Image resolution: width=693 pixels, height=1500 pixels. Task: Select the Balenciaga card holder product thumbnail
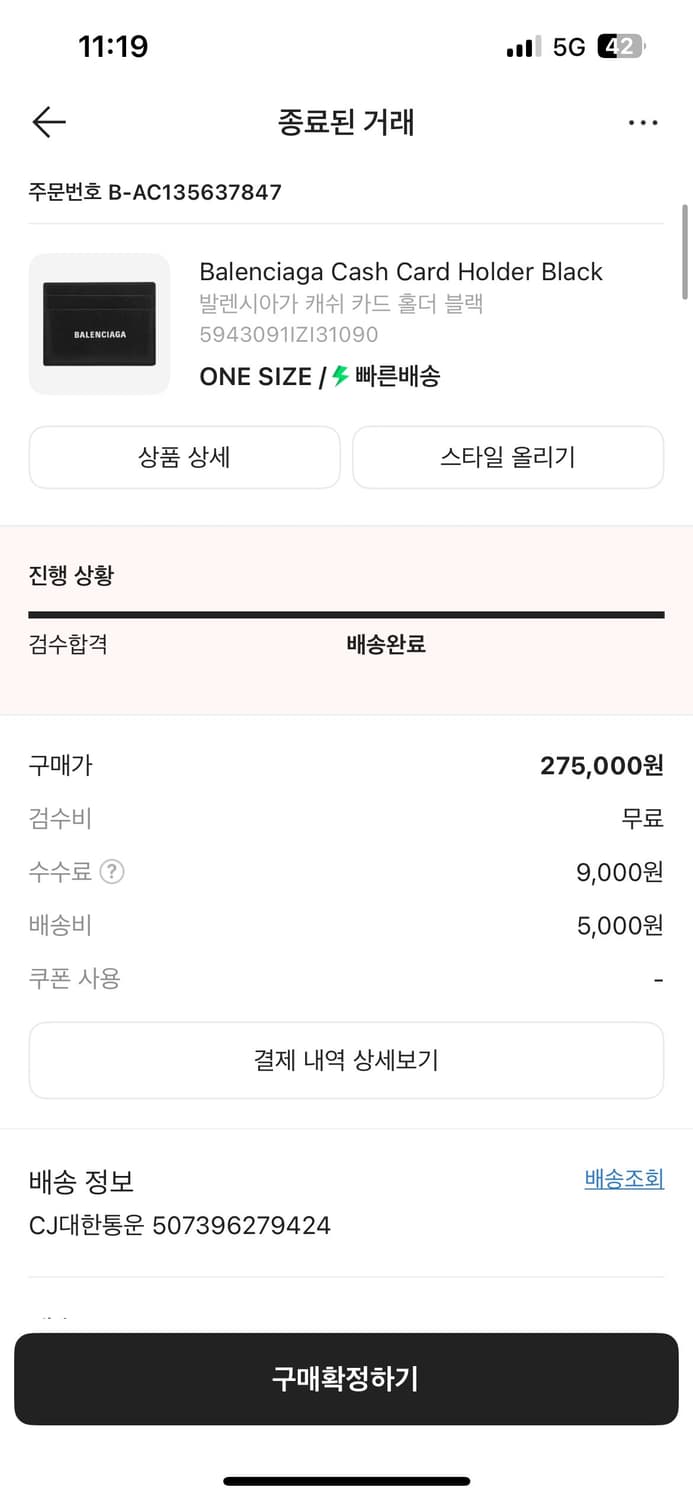(99, 324)
